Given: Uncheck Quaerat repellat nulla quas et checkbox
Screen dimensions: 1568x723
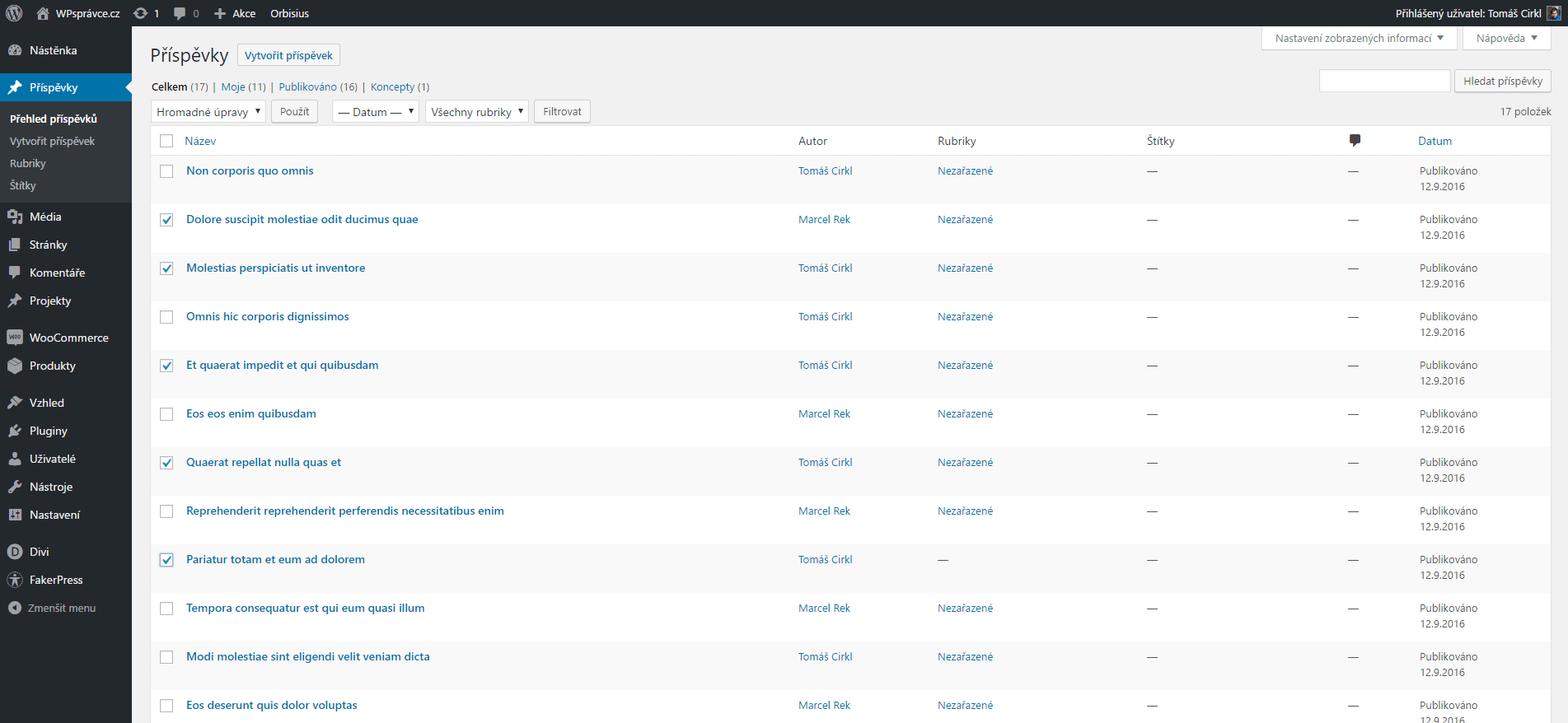Looking at the screenshot, I should click(166, 463).
